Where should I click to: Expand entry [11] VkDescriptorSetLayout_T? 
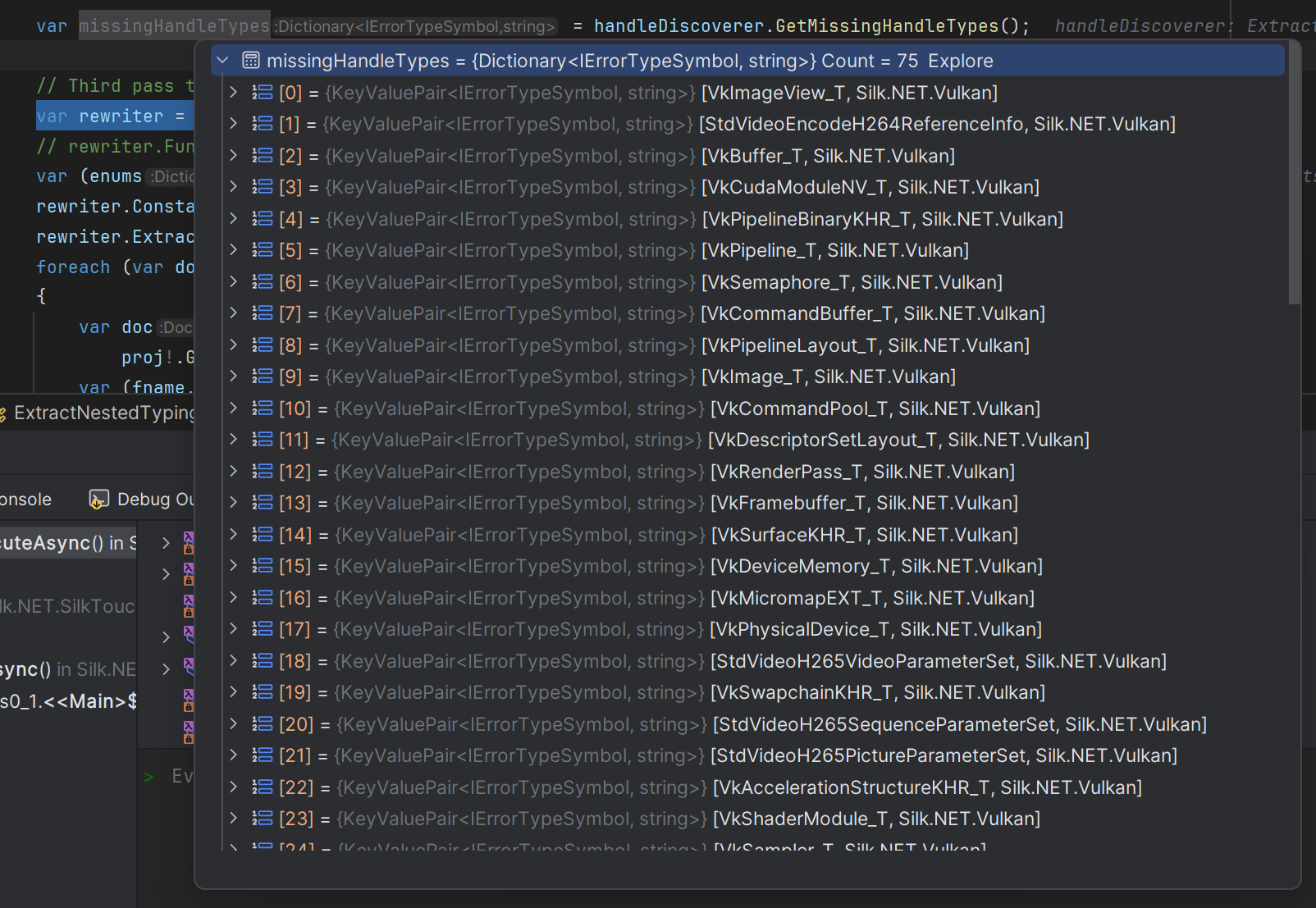[234, 440]
